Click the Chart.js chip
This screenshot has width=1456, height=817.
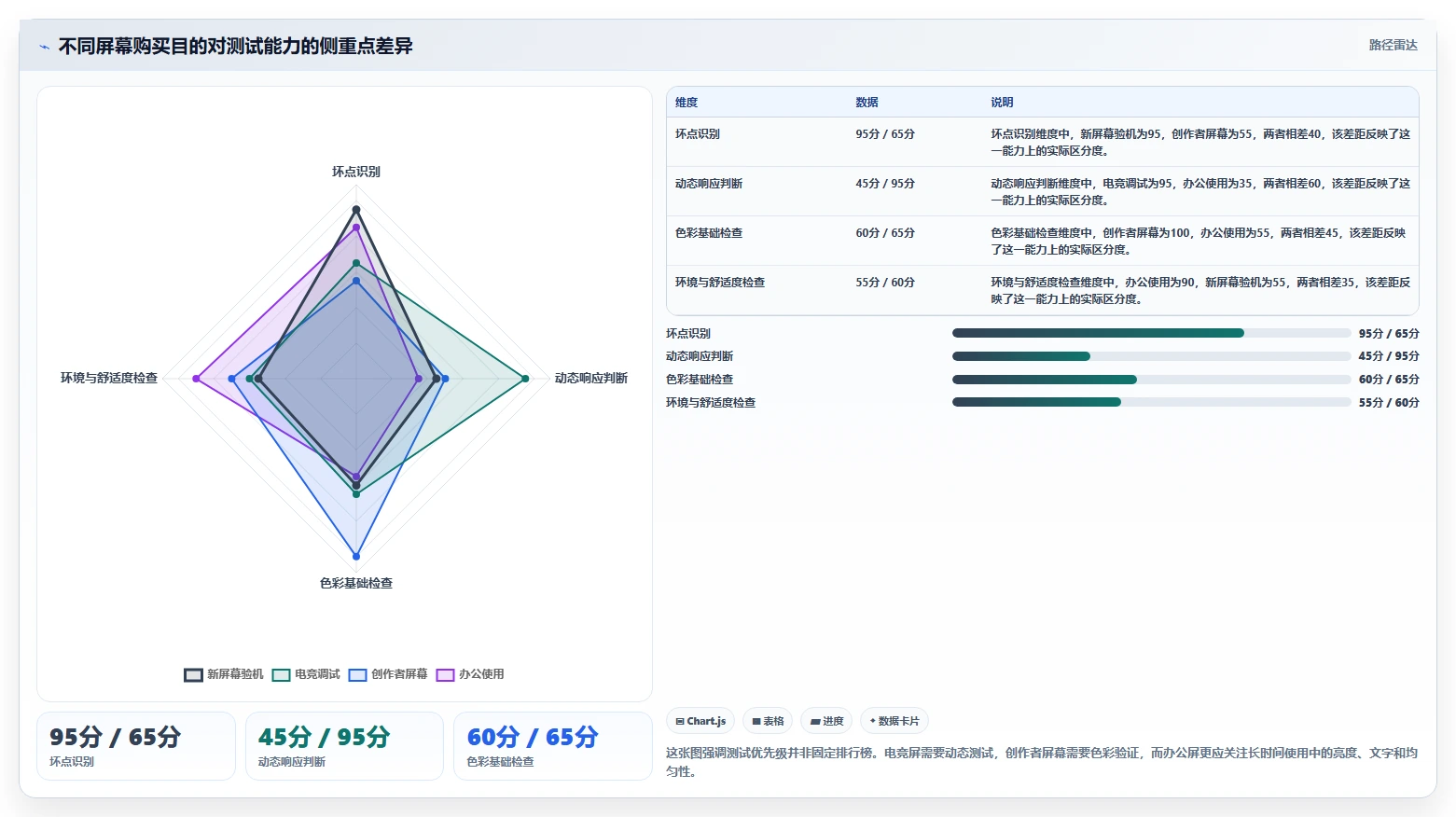tap(700, 721)
